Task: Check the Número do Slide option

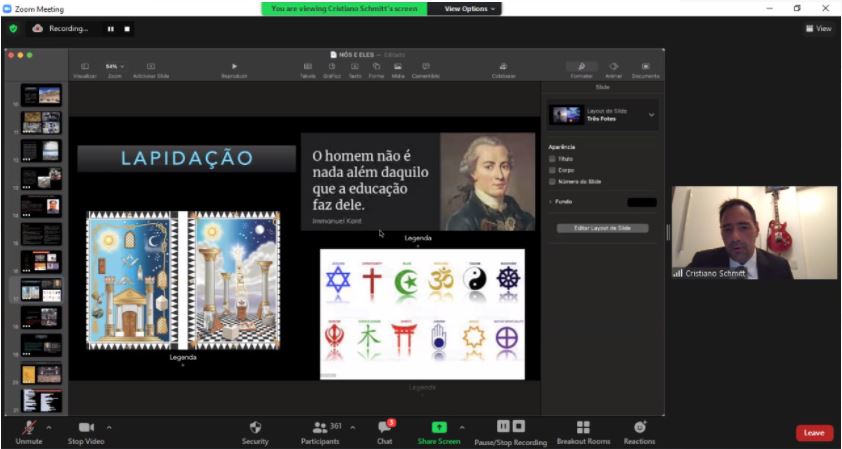Action: click(x=553, y=182)
